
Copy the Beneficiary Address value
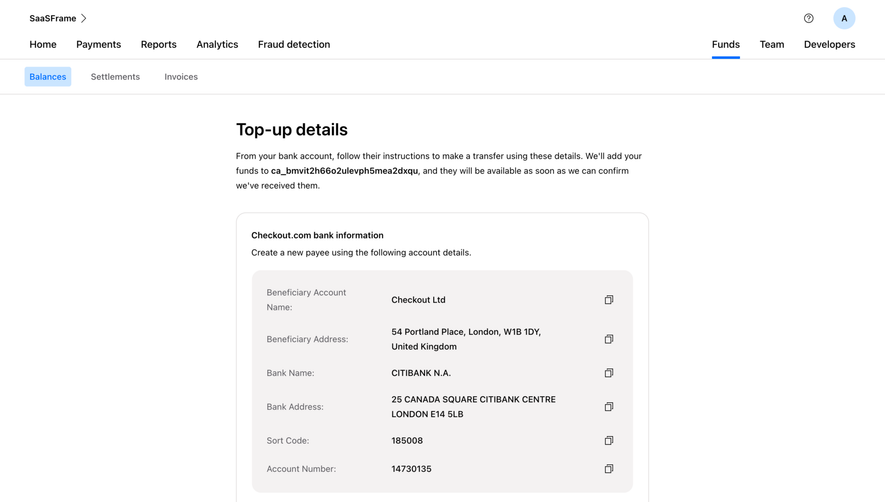click(608, 339)
